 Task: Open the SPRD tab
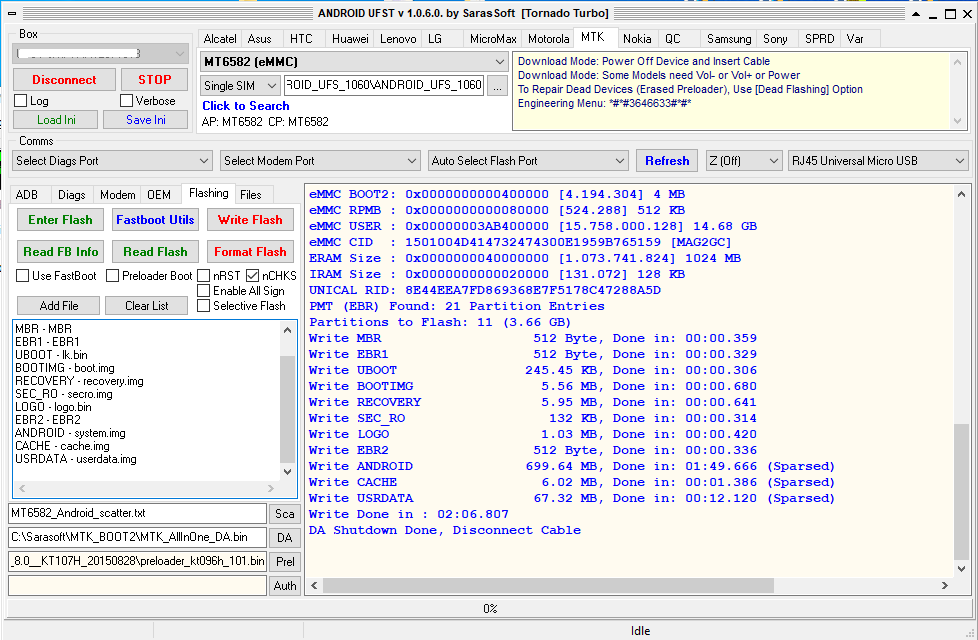pyautogui.click(x=819, y=39)
